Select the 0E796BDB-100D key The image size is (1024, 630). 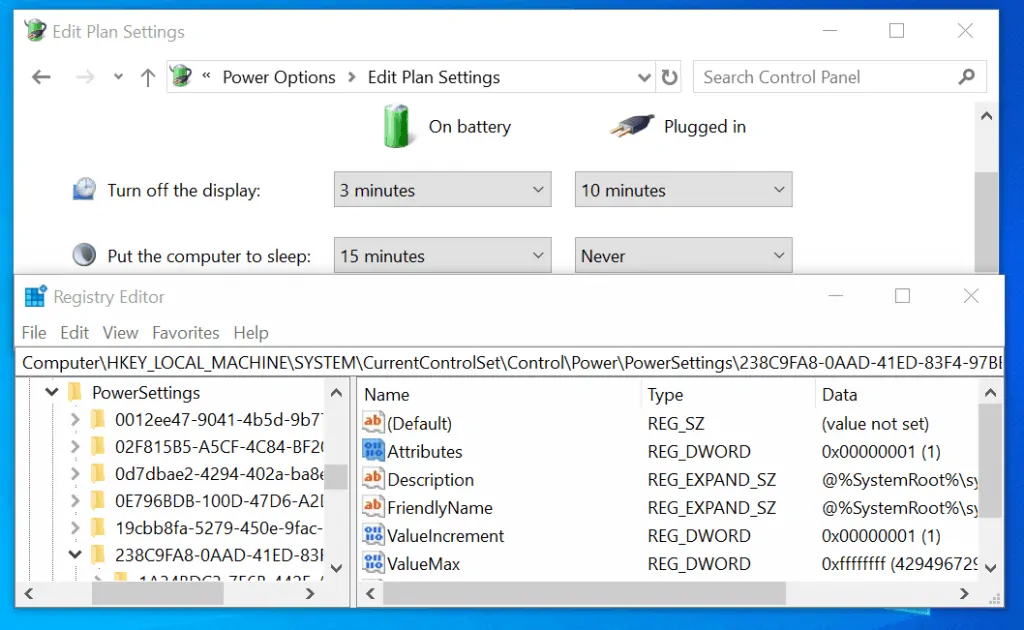[x=218, y=501]
